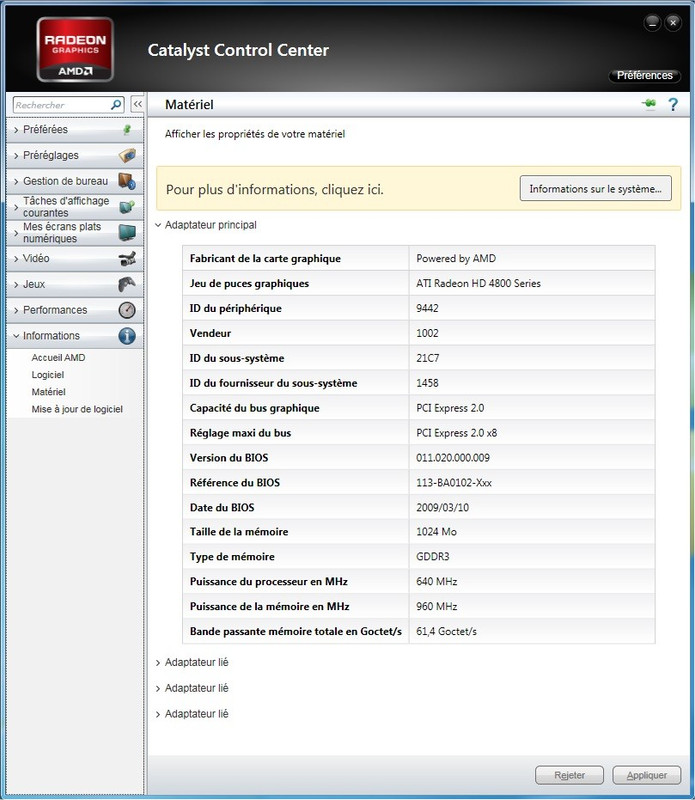Select the Powered by AMD value
This screenshot has height=800, width=695.
tap(456, 259)
